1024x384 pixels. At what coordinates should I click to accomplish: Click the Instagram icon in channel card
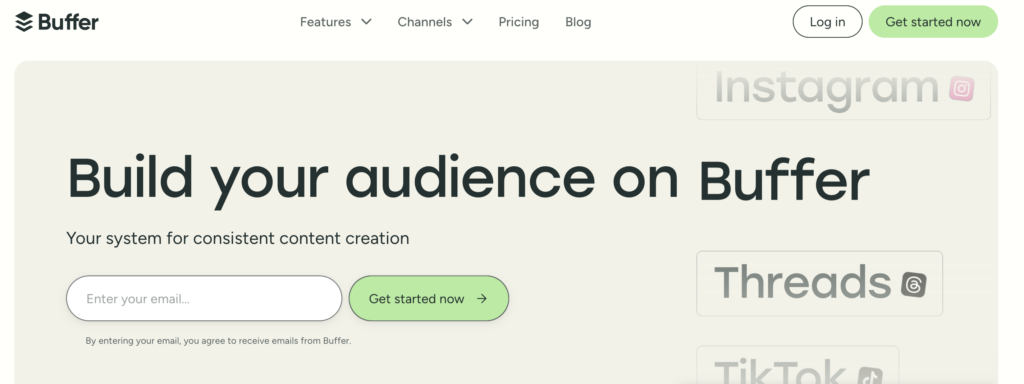961,89
